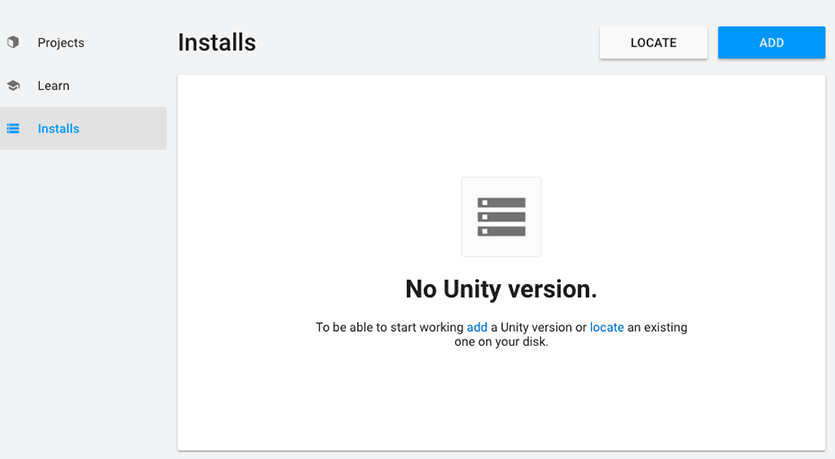Click the Projects cube icon
This screenshot has width=835, height=459.
tap(13, 42)
